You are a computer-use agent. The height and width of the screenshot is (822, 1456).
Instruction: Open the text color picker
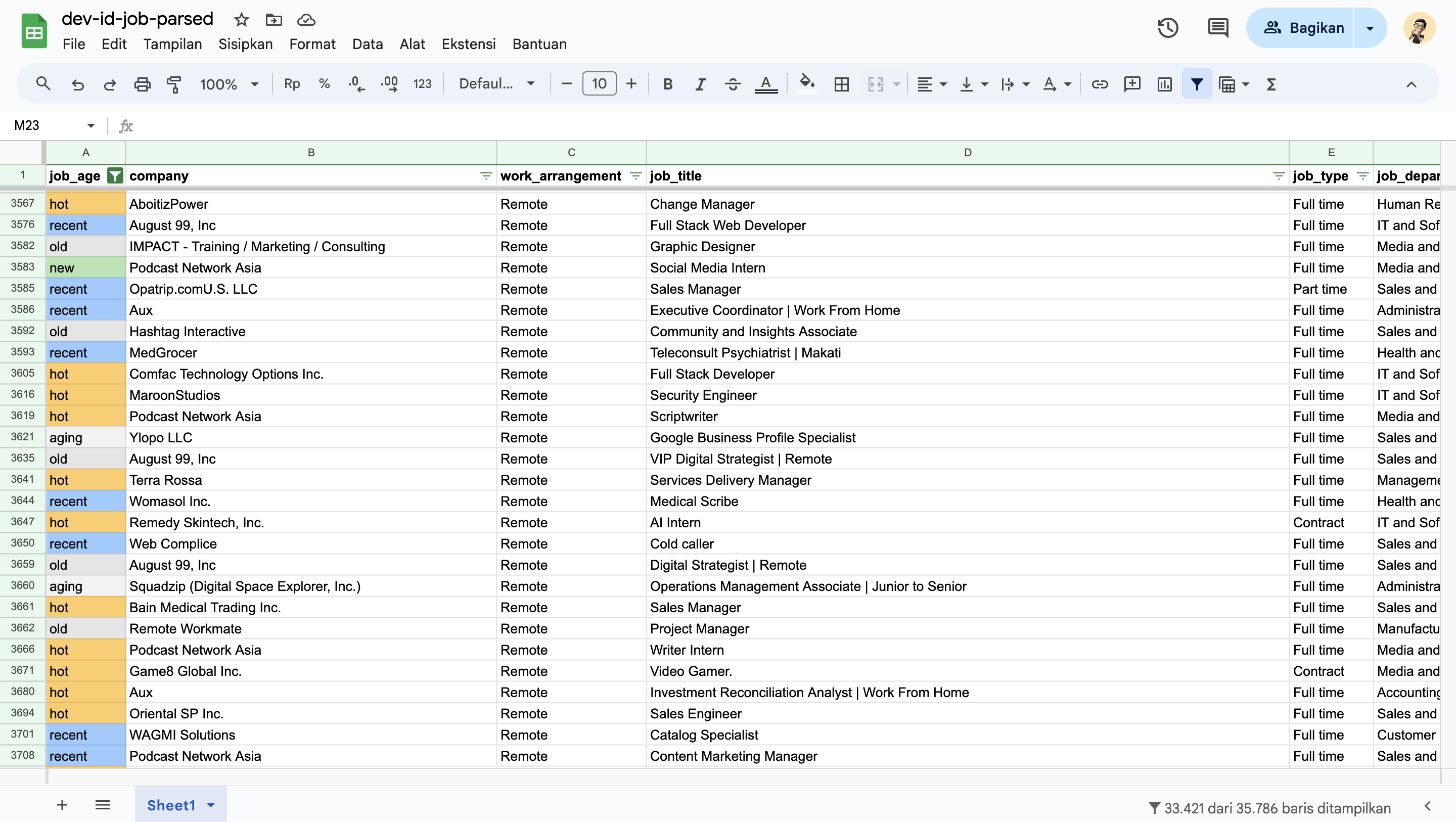pos(765,84)
